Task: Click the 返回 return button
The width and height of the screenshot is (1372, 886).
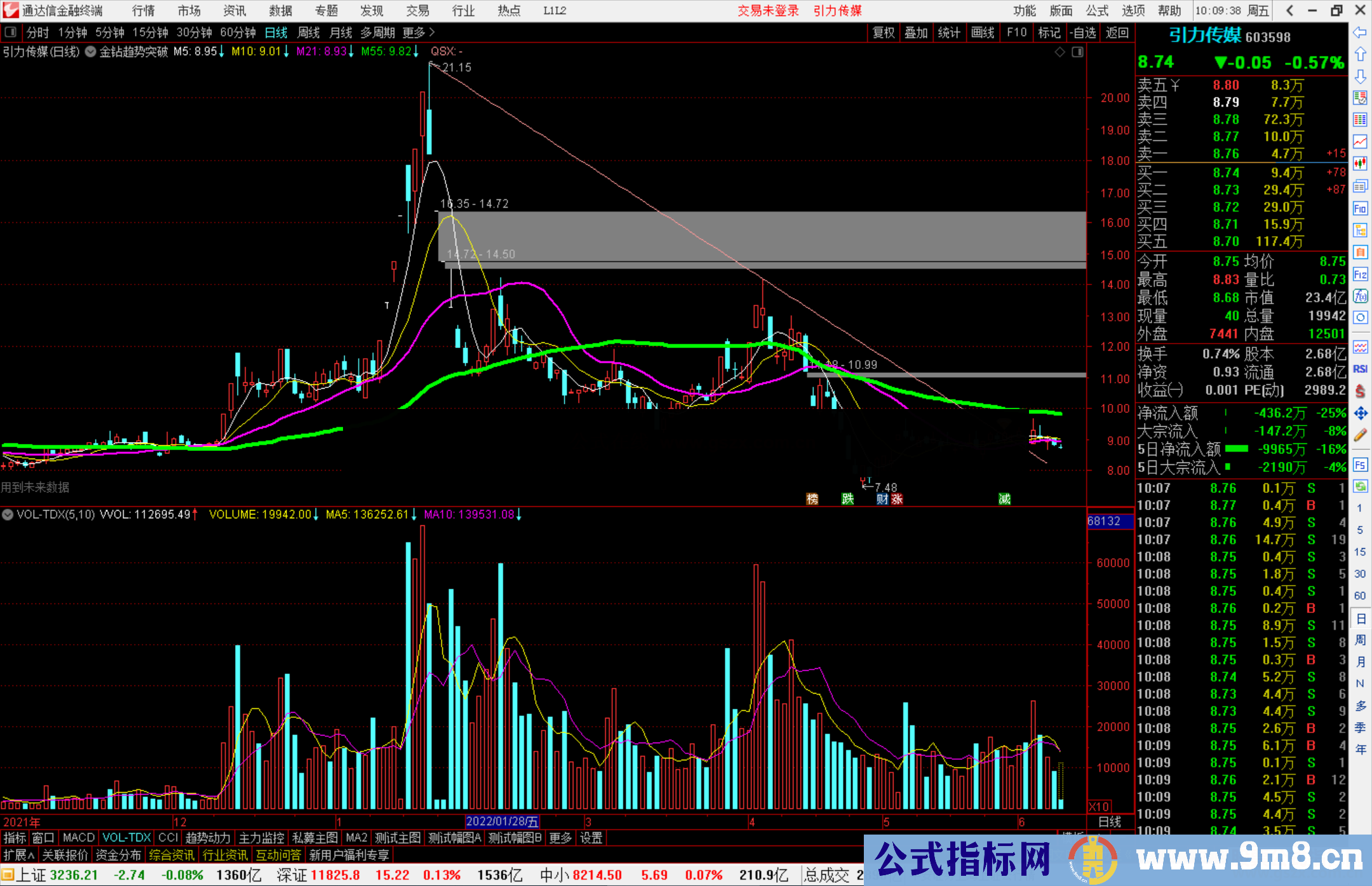Action: click(x=1117, y=32)
